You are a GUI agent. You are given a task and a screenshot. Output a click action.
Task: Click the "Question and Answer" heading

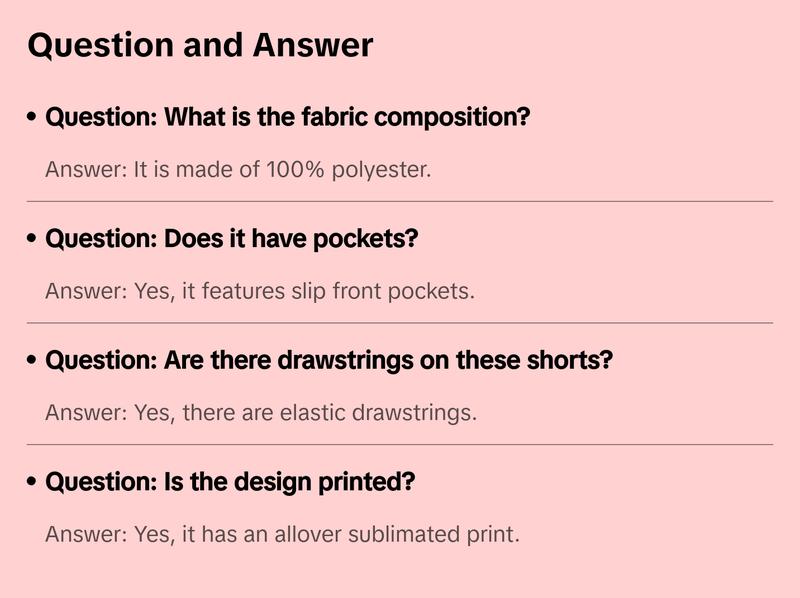click(200, 45)
